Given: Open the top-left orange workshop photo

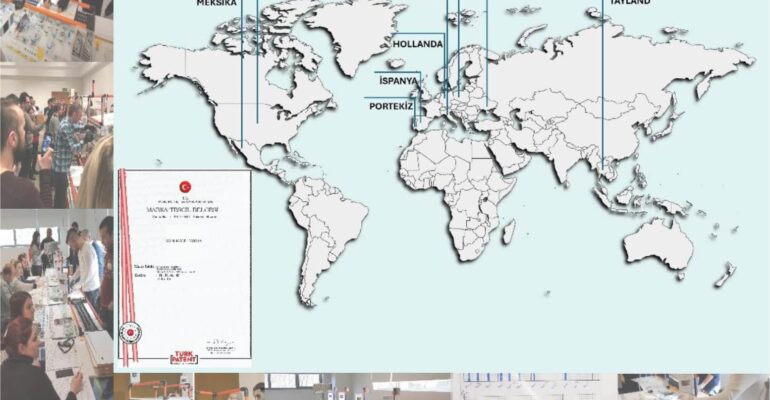Looking at the screenshot, I should (x=56, y=30).
